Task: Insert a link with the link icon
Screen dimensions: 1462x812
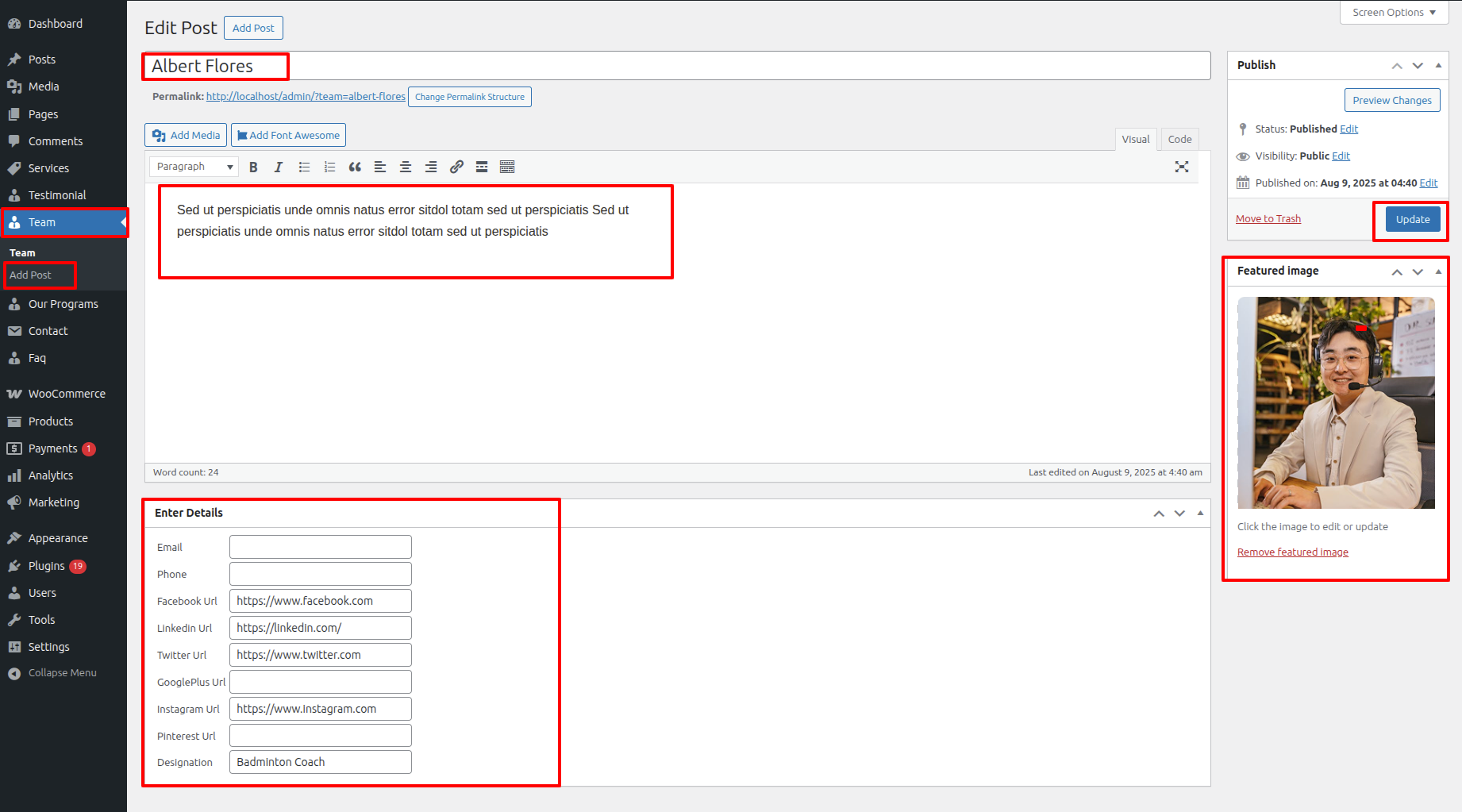Action: (x=456, y=167)
